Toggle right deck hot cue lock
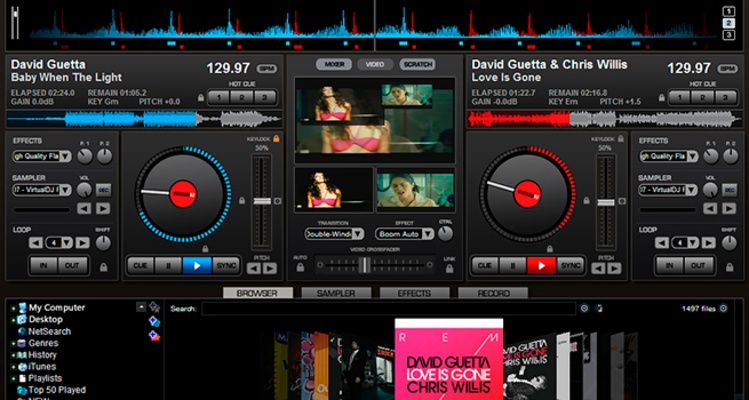Image resolution: width=749 pixels, height=400 pixels. coord(662,98)
